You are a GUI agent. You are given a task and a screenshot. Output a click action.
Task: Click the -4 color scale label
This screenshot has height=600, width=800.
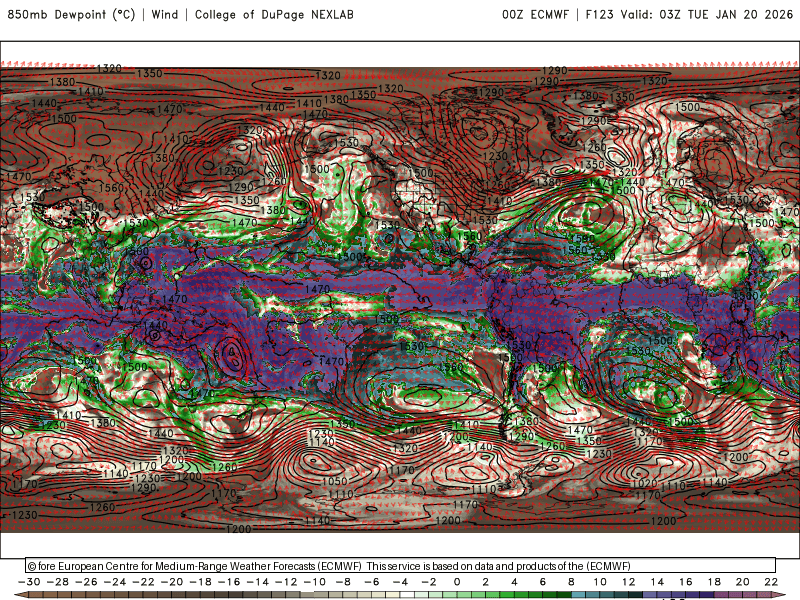(x=401, y=582)
